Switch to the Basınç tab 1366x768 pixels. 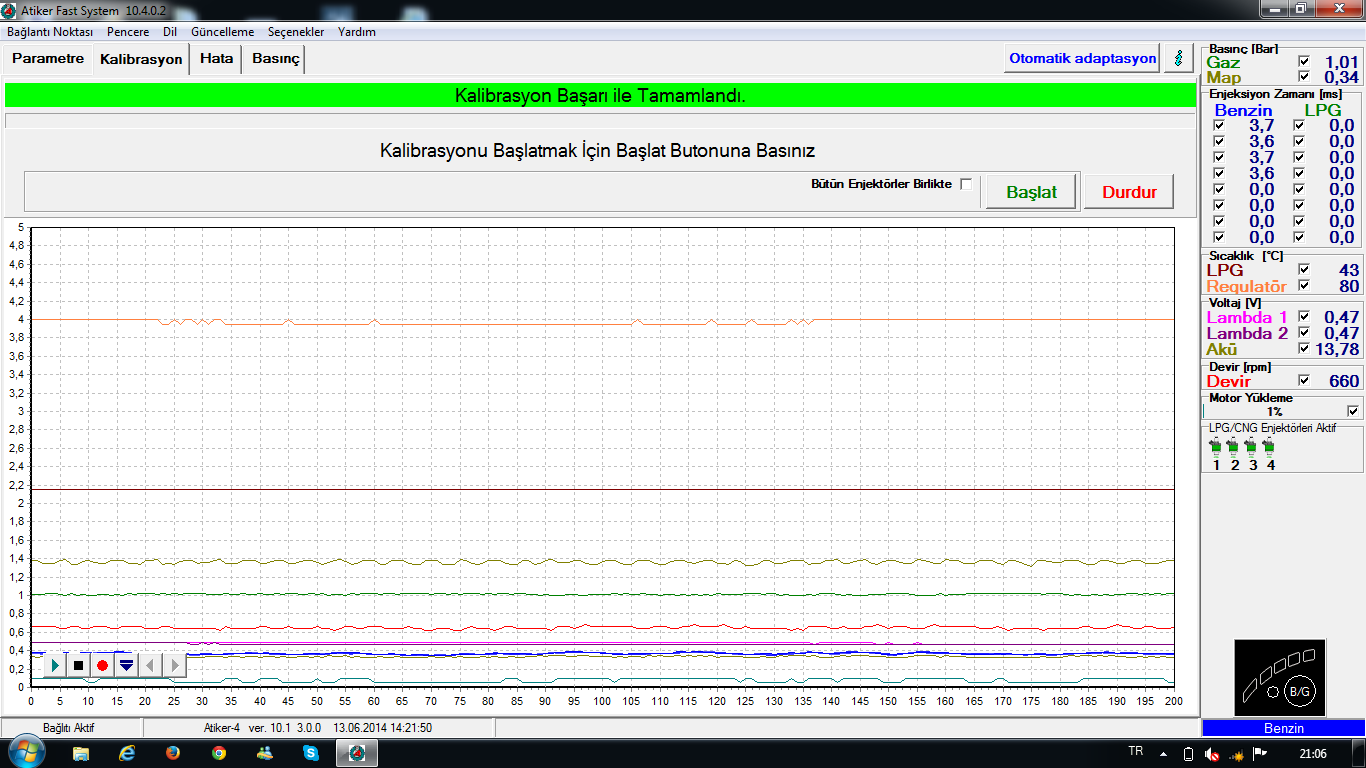[x=275, y=59]
